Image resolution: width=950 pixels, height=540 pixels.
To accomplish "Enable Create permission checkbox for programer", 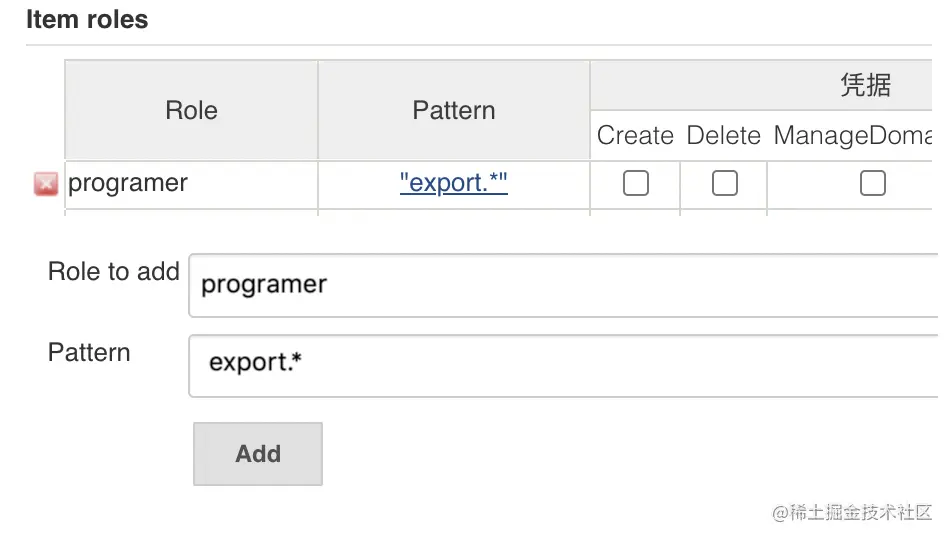I will click(635, 183).
